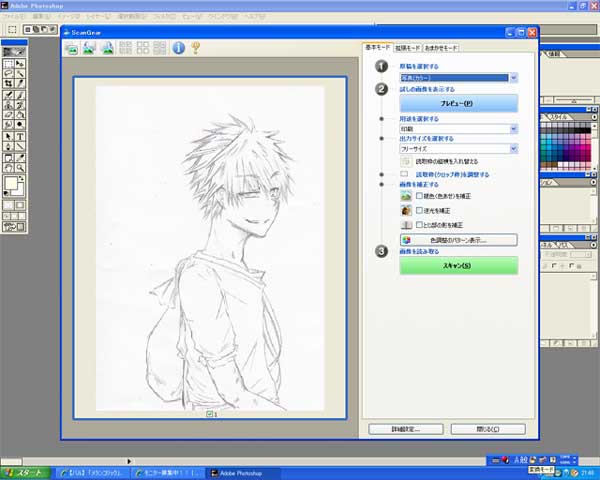Click the 読取枠(クロップ枠)を調整する link
The height and width of the screenshot is (480, 600).
coord(452,175)
